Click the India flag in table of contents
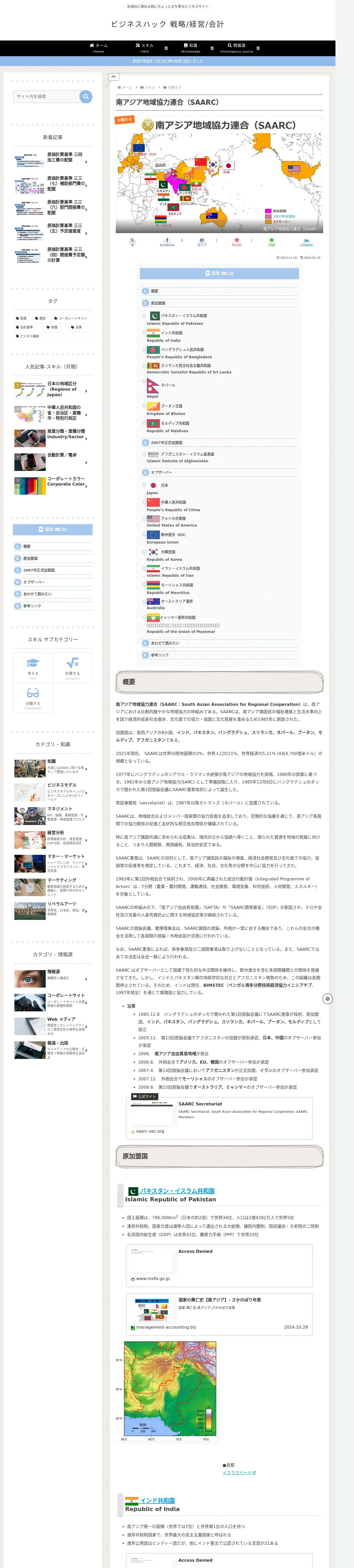 tap(153, 333)
